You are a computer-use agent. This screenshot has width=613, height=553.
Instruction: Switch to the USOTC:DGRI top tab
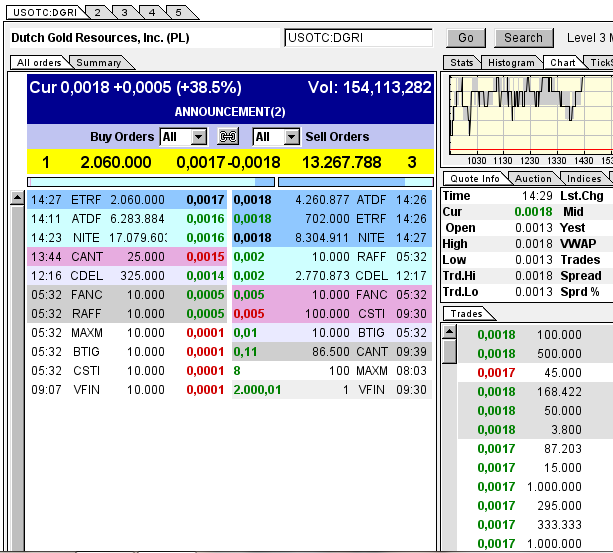45,13
